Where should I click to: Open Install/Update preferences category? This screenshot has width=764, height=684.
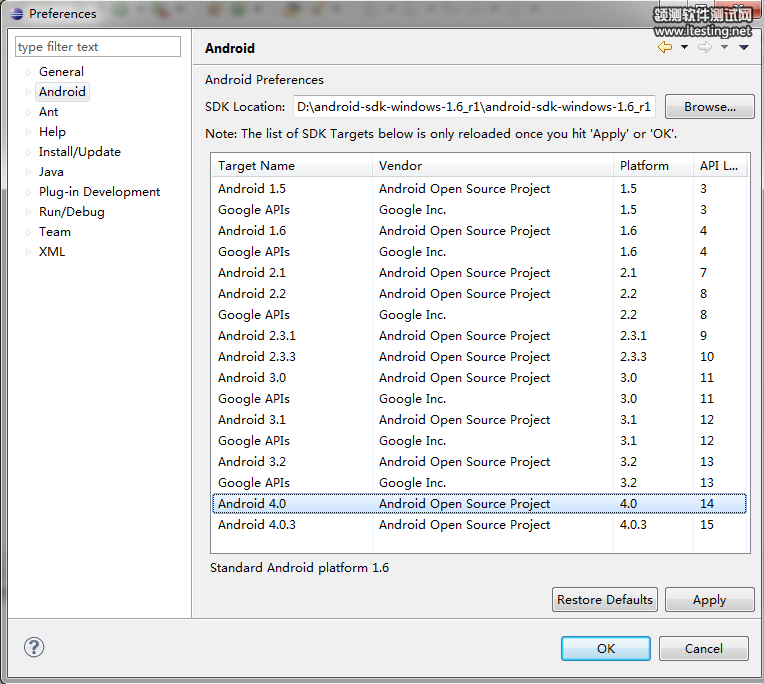point(80,152)
